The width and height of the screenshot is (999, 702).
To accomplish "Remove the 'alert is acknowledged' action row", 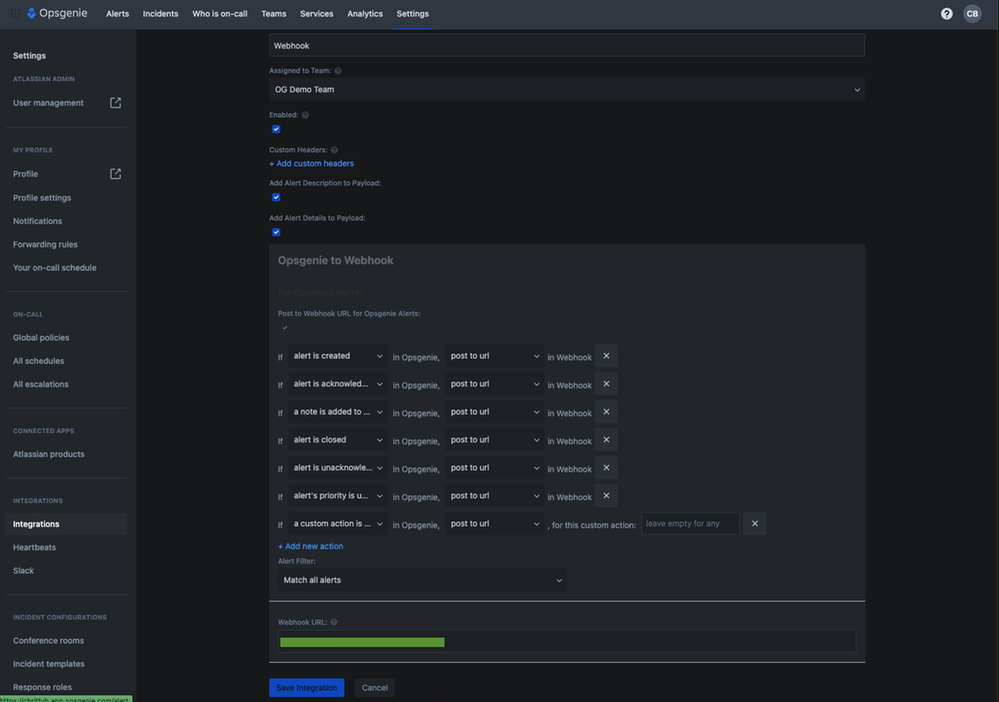I will pos(606,384).
